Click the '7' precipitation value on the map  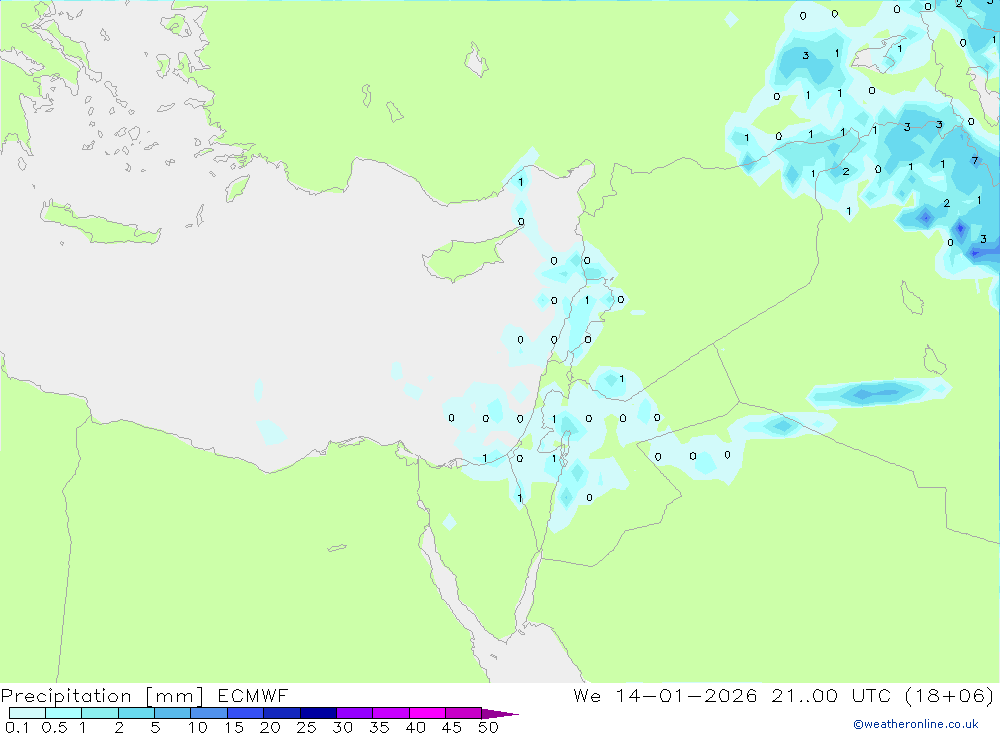pyautogui.click(x=974, y=161)
